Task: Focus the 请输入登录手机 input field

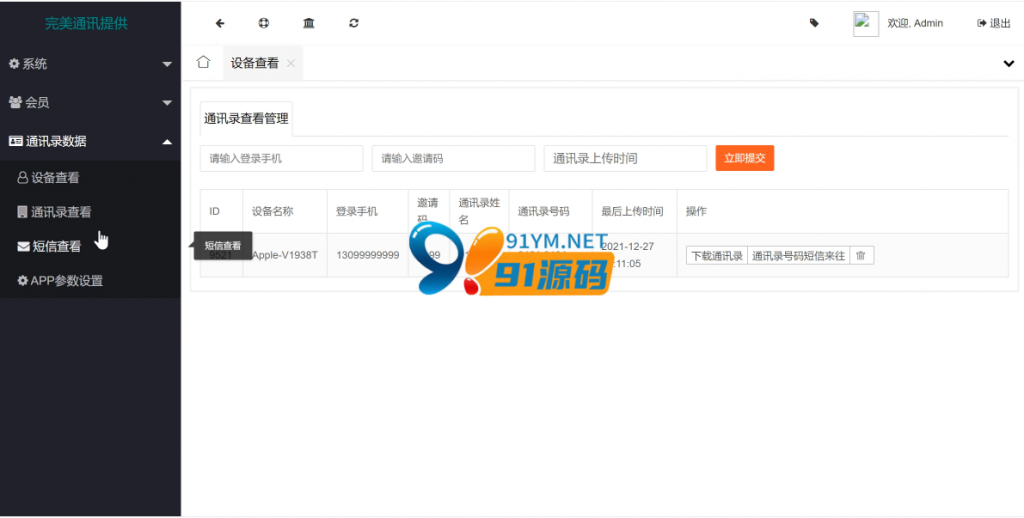Action: 281,158
